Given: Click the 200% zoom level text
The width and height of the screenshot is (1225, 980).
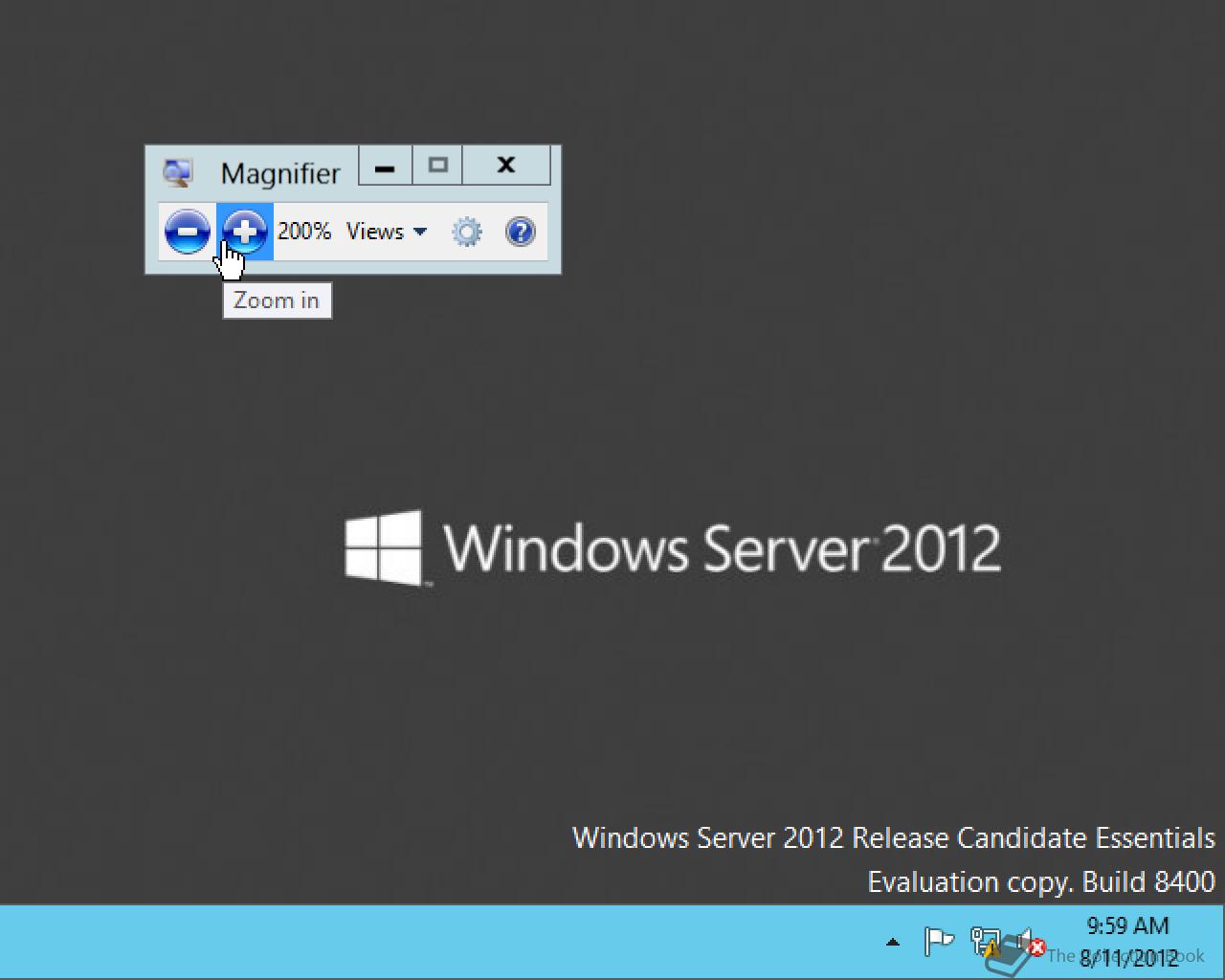Looking at the screenshot, I should 304,232.
